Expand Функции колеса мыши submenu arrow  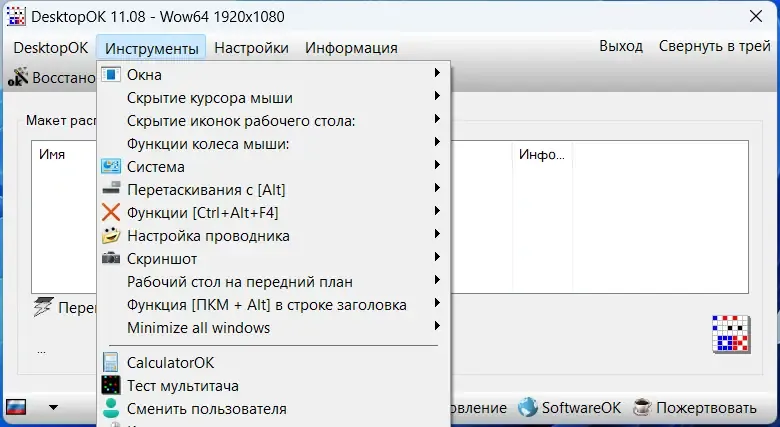click(x=437, y=143)
